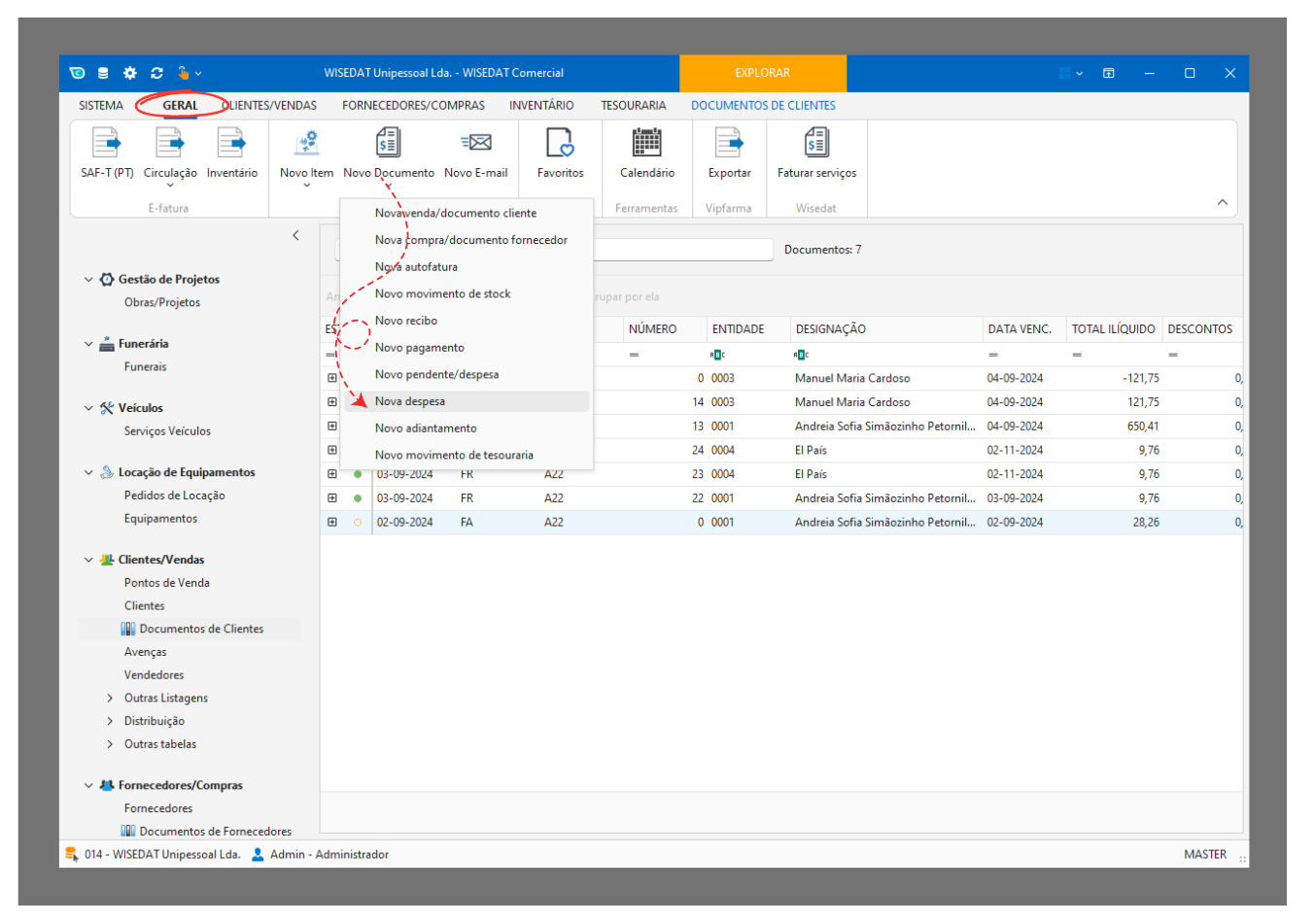Collapse the Gestão de Projetos group
1315x924 pixels.
coord(88,280)
